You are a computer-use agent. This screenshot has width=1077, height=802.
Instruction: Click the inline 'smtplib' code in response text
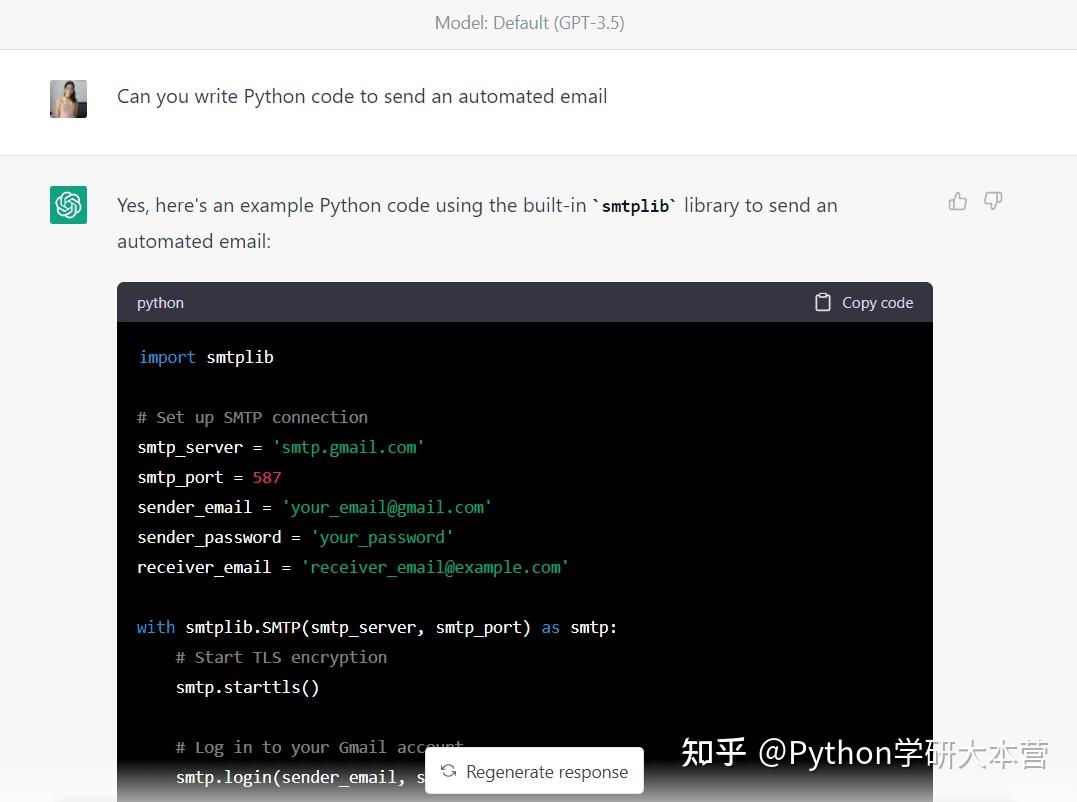pos(635,206)
